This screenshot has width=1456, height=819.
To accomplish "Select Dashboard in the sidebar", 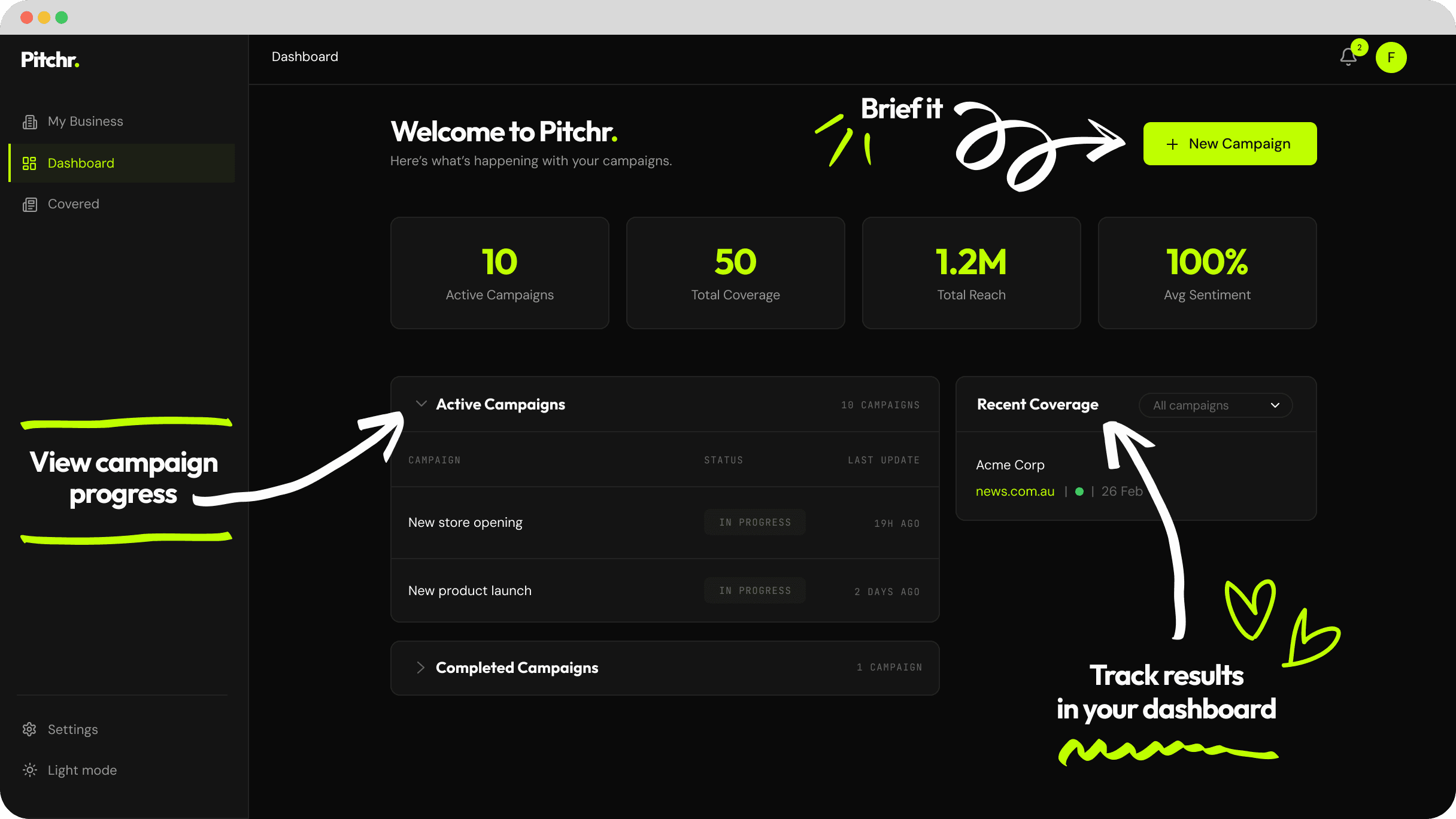I will pyautogui.click(x=122, y=163).
